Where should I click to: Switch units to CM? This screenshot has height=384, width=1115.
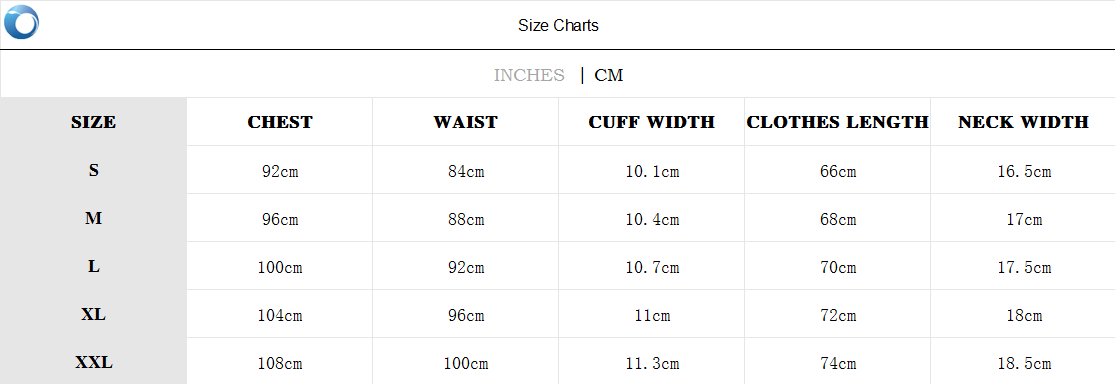click(x=609, y=75)
